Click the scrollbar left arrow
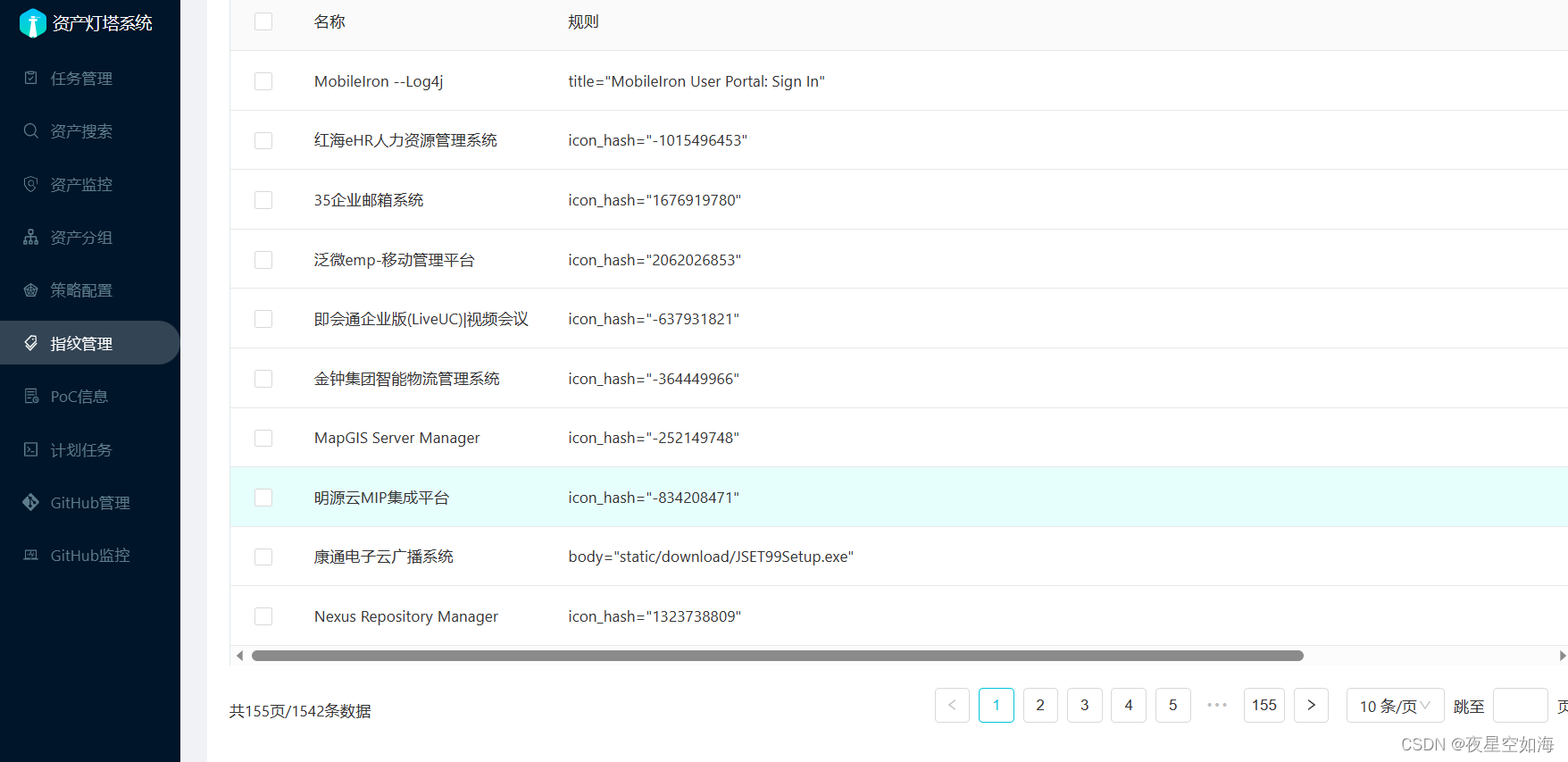 click(x=239, y=656)
